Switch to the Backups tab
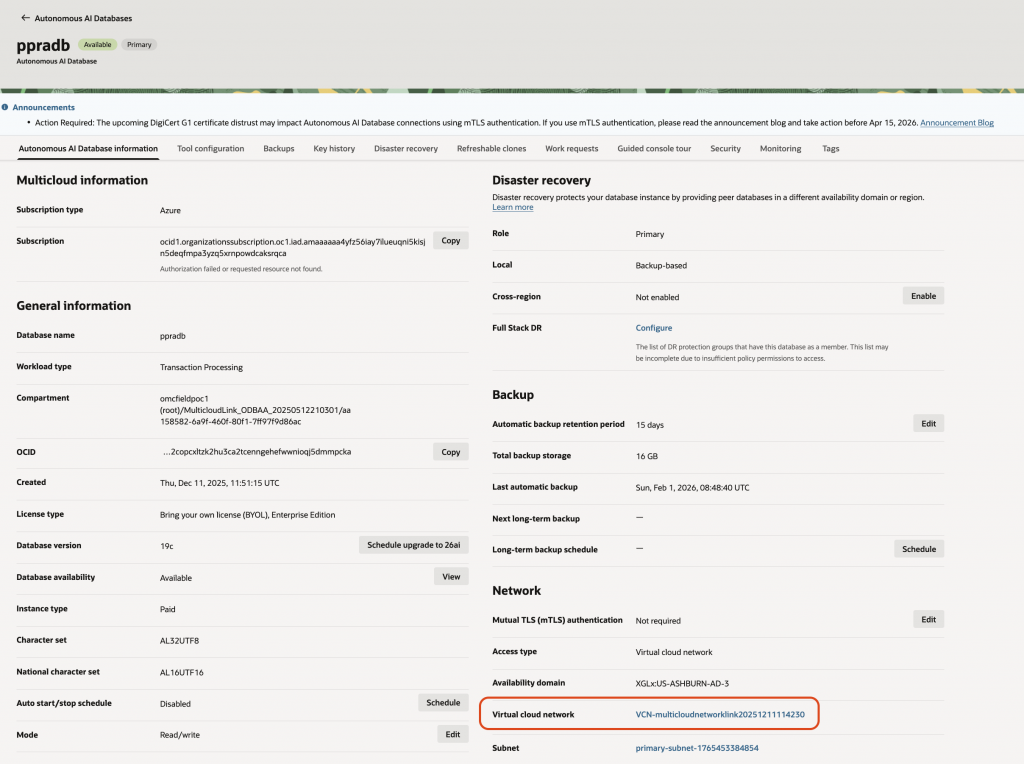Image resolution: width=1024 pixels, height=764 pixels. (278, 148)
